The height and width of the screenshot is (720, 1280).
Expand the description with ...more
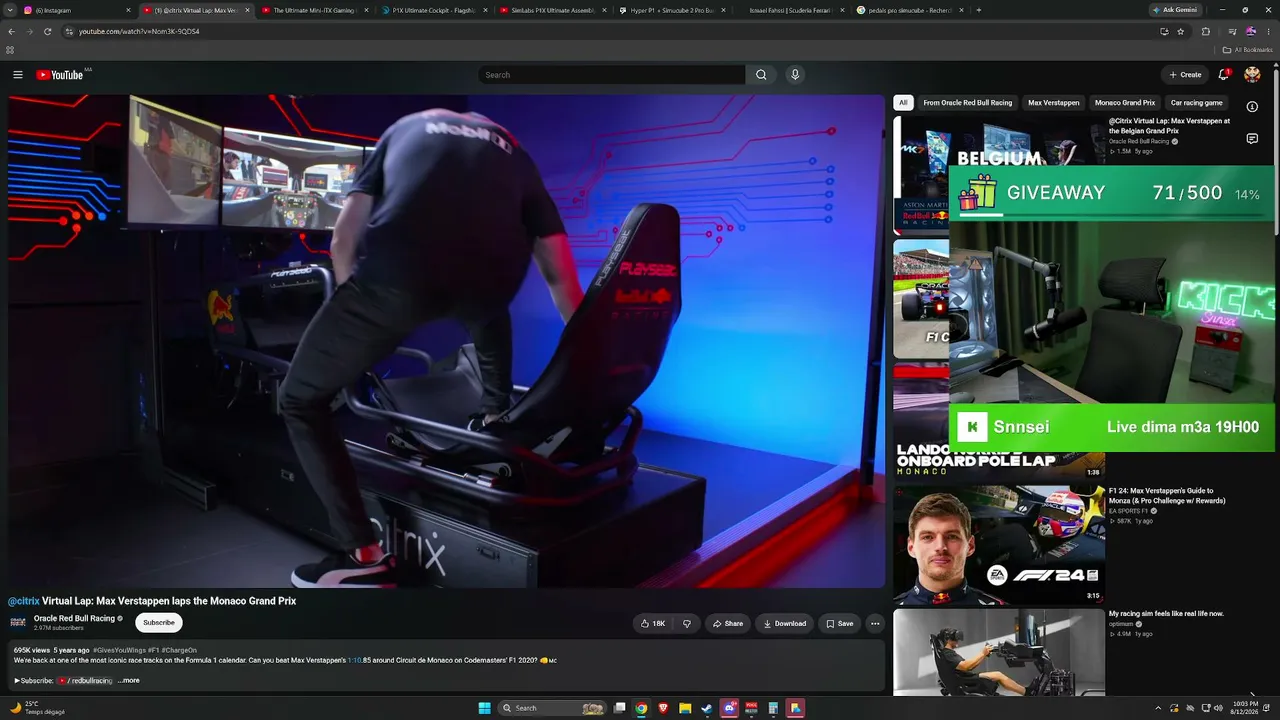pos(129,681)
